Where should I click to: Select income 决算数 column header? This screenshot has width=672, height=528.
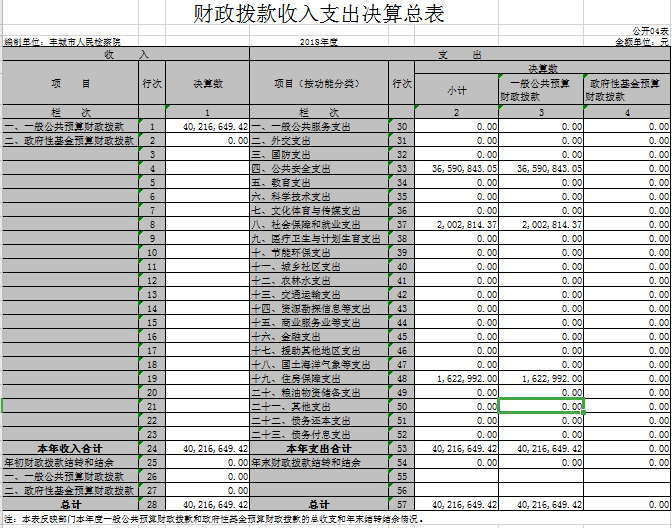(x=207, y=83)
